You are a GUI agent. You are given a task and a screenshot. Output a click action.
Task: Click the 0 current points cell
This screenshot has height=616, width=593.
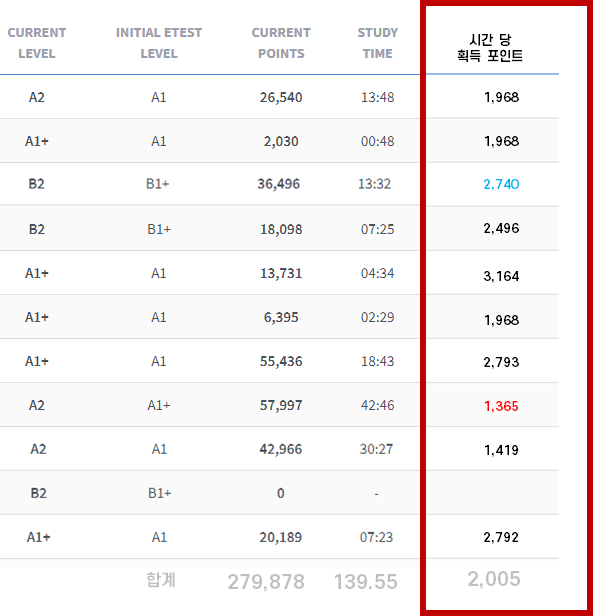point(281,493)
